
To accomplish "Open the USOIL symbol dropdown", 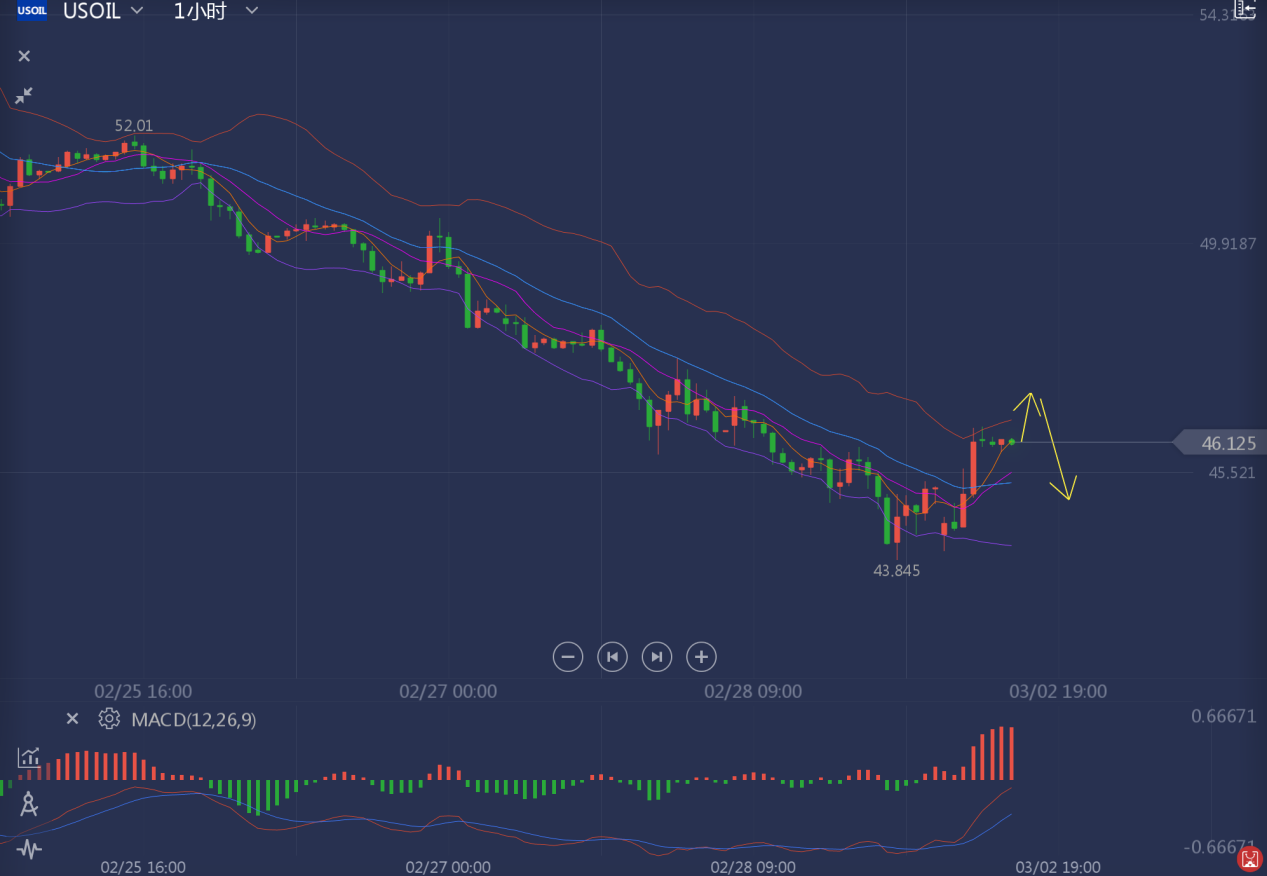I will point(137,11).
